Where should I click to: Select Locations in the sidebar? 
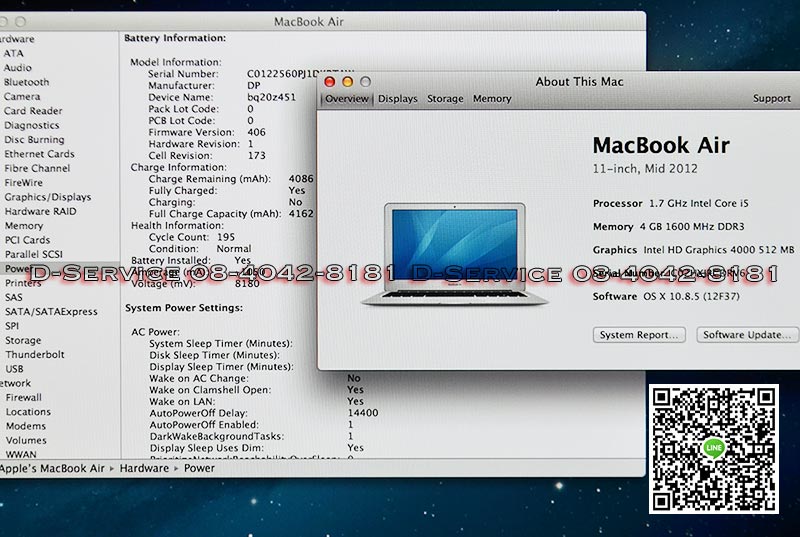[28, 412]
